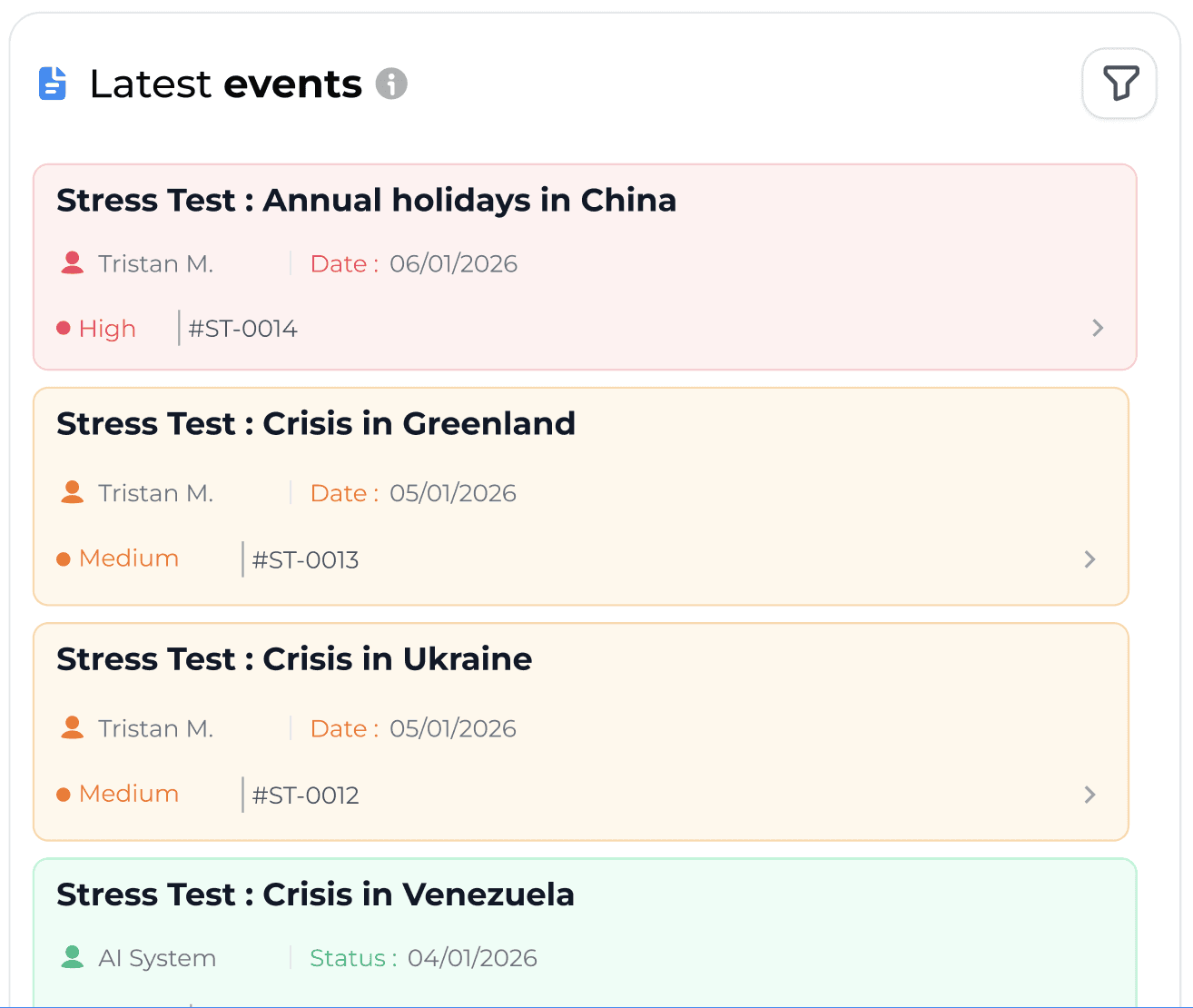Click the blue document icon in header

pyautogui.click(x=53, y=84)
